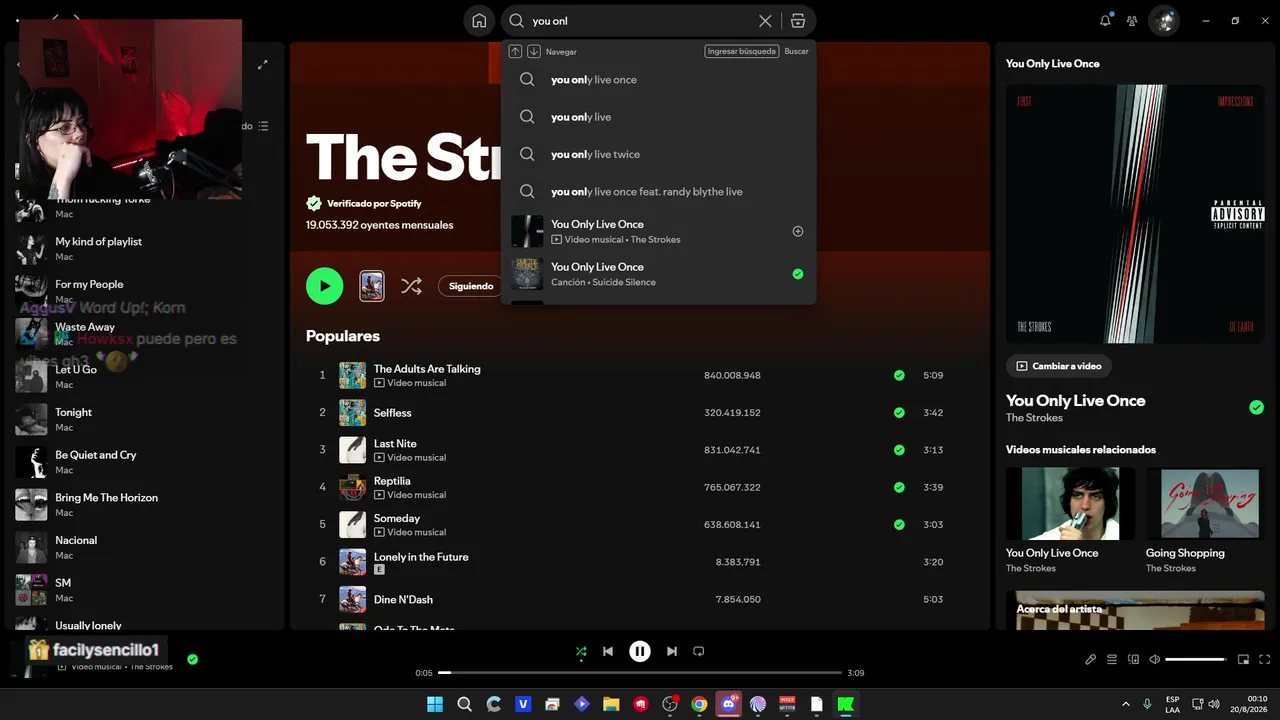Open the My kind of playlist item
This screenshot has height=720, width=1280.
click(x=145, y=248)
